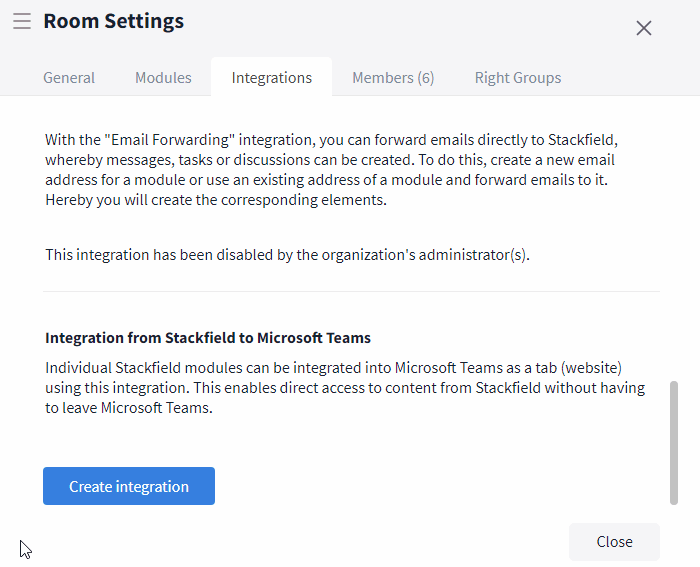Screen dimensions: 700x567
Task: Click the text about integration disabled by administrator(s)
Action: pyautogui.click(x=288, y=254)
